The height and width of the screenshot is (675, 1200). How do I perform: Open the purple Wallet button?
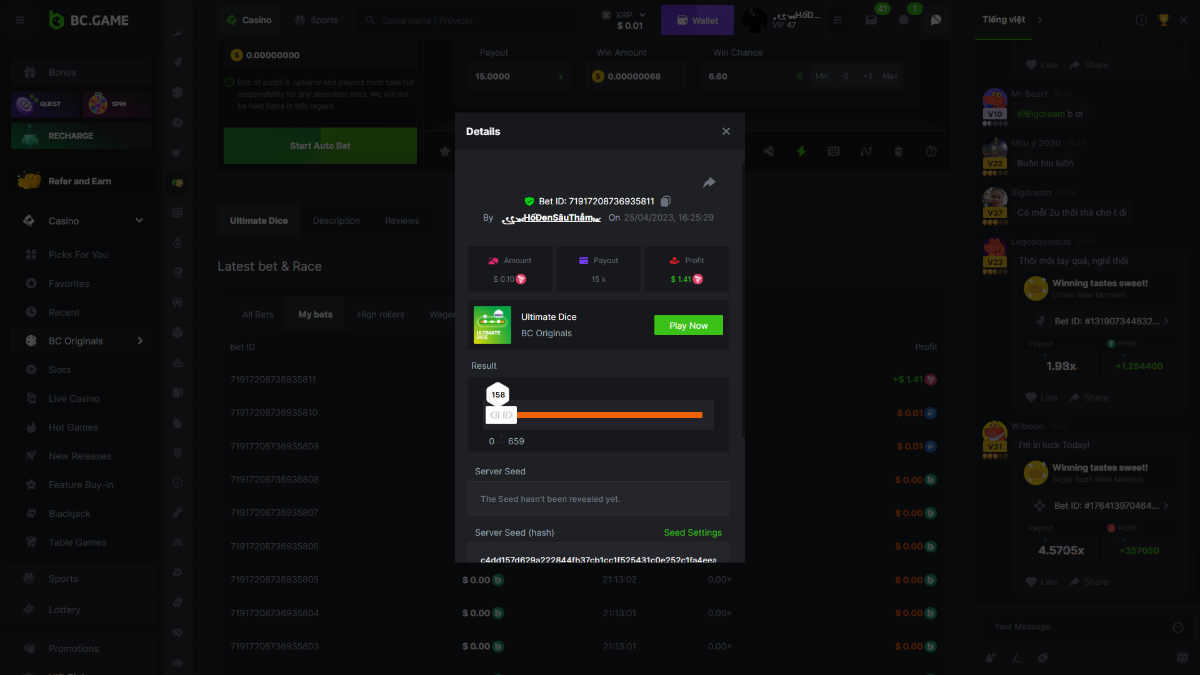[x=696, y=20]
